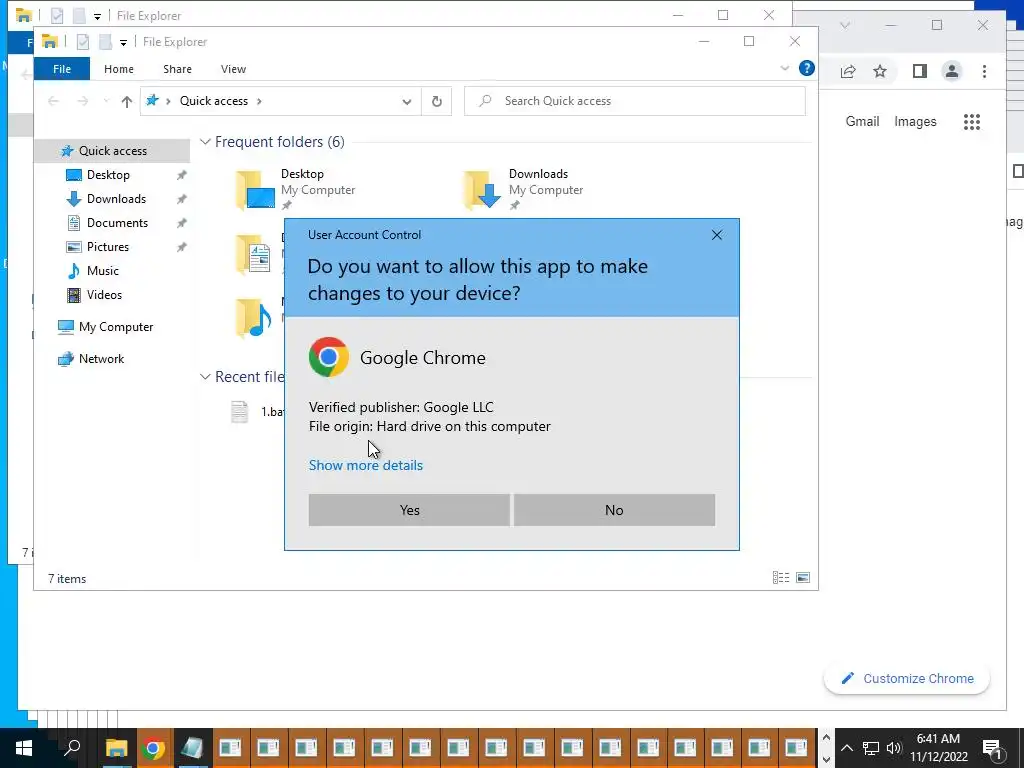Close the User Account Control dialog

[716, 235]
